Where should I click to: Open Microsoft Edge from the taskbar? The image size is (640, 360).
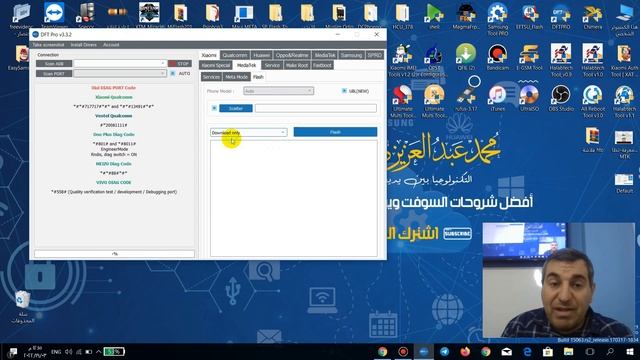527,351
